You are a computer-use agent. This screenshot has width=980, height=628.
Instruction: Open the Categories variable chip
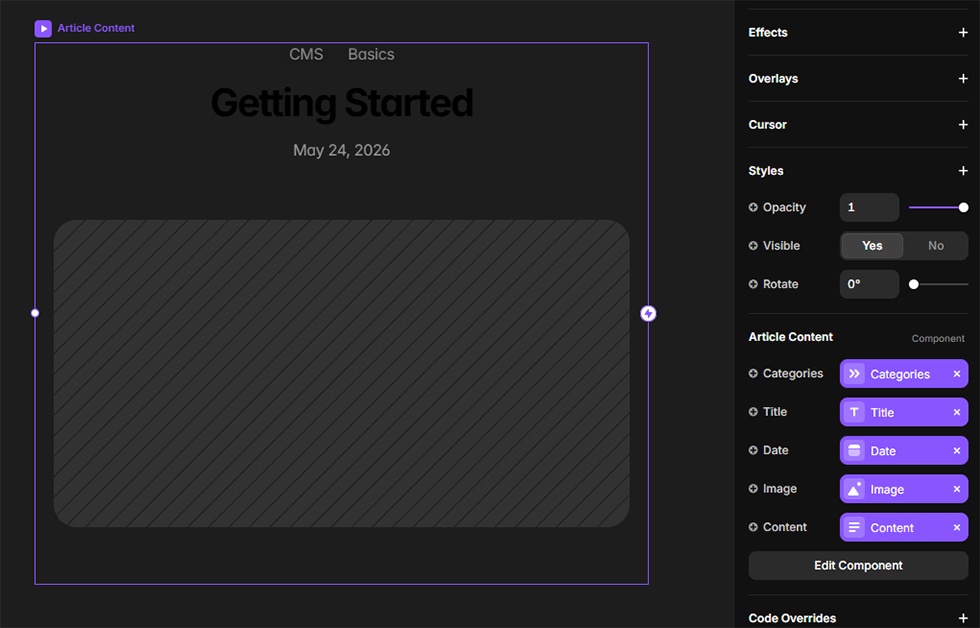coord(904,374)
